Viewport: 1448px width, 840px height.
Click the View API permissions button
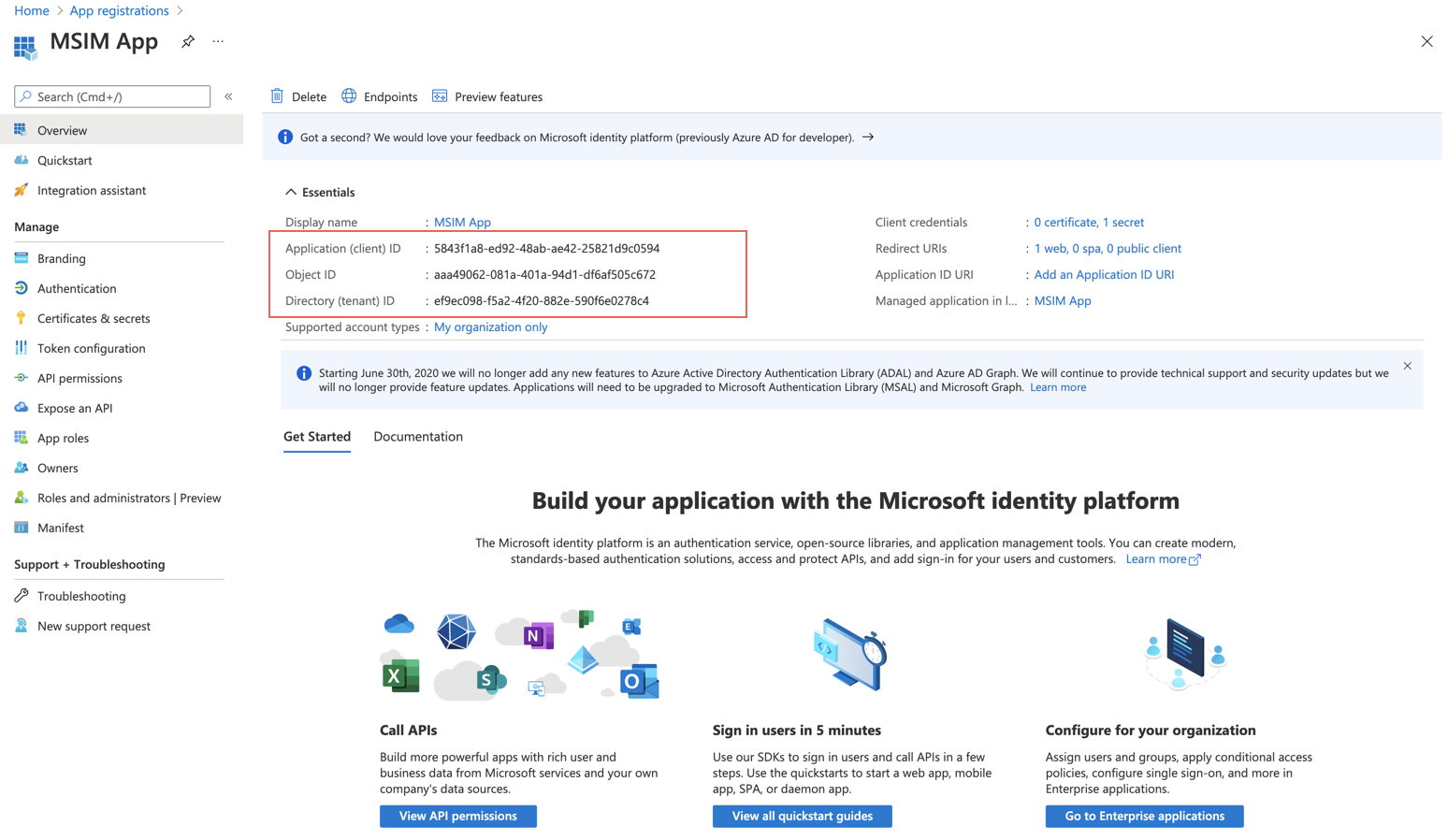tap(458, 816)
